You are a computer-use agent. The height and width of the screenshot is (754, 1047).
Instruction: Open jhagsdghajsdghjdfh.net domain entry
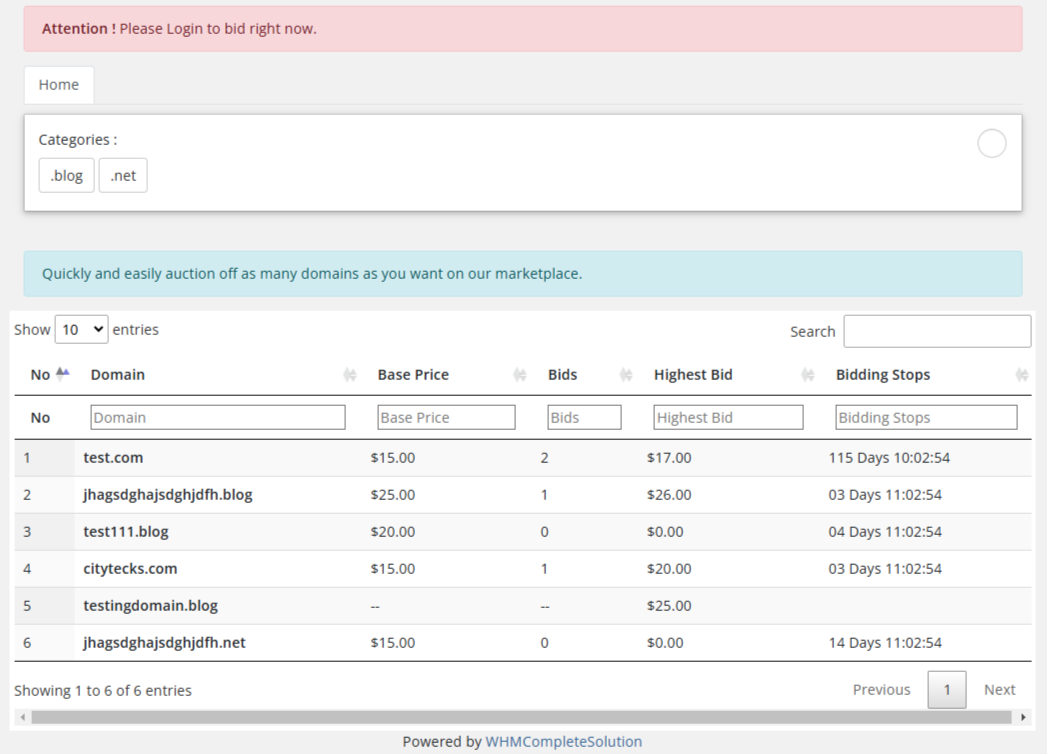point(164,642)
